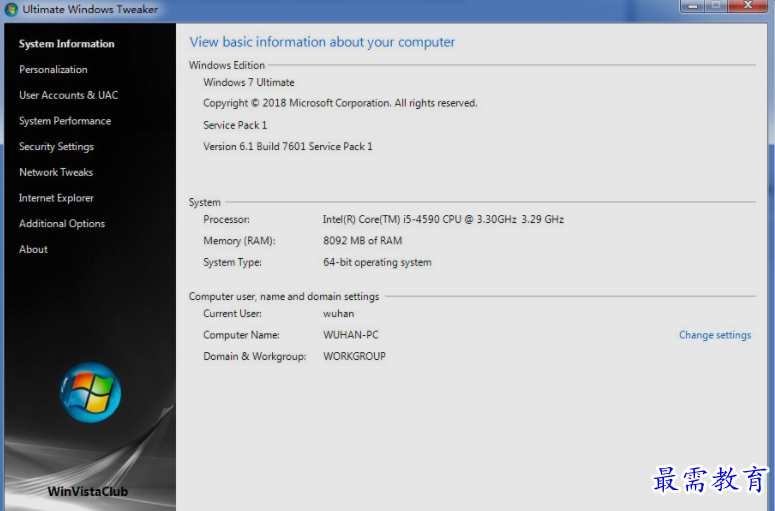Open the System Performance tweaks

click(x=65, y=121)
